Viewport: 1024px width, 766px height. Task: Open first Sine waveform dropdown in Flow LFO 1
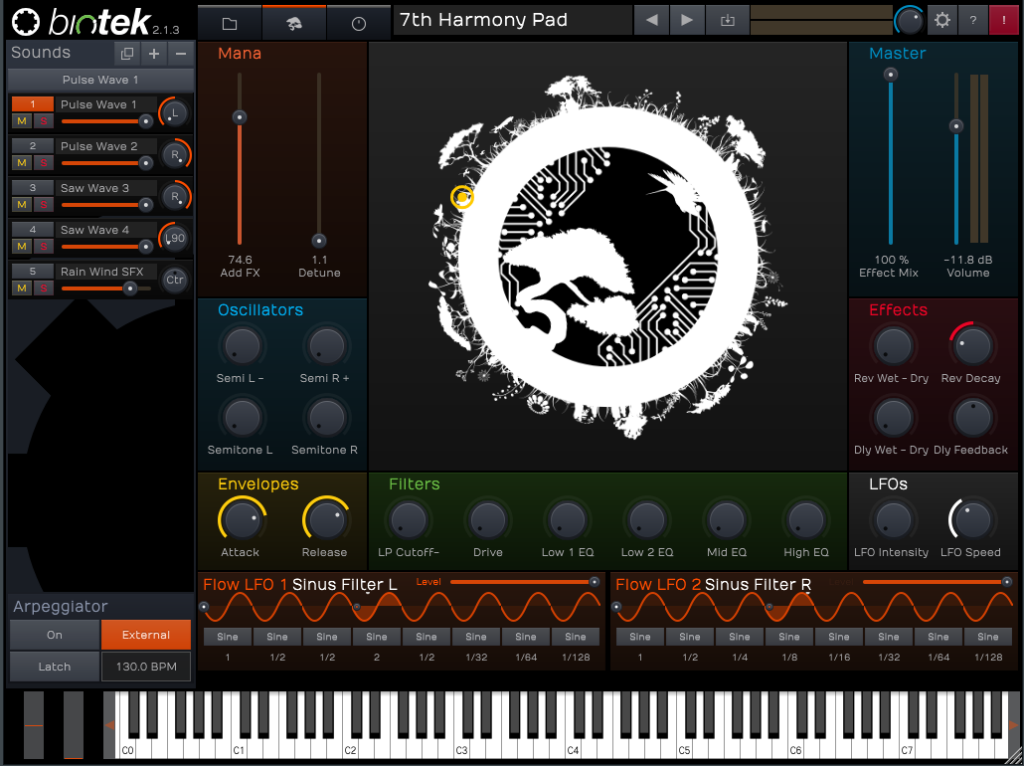[x=227, y=637]
